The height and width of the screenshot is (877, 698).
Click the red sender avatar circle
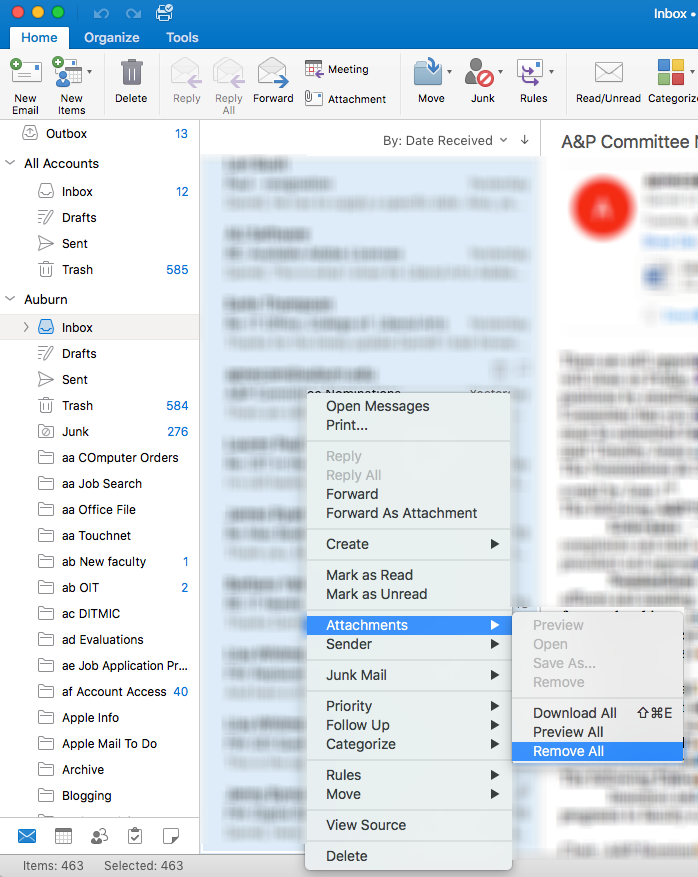pyautogui.click(x=602, y=208)
